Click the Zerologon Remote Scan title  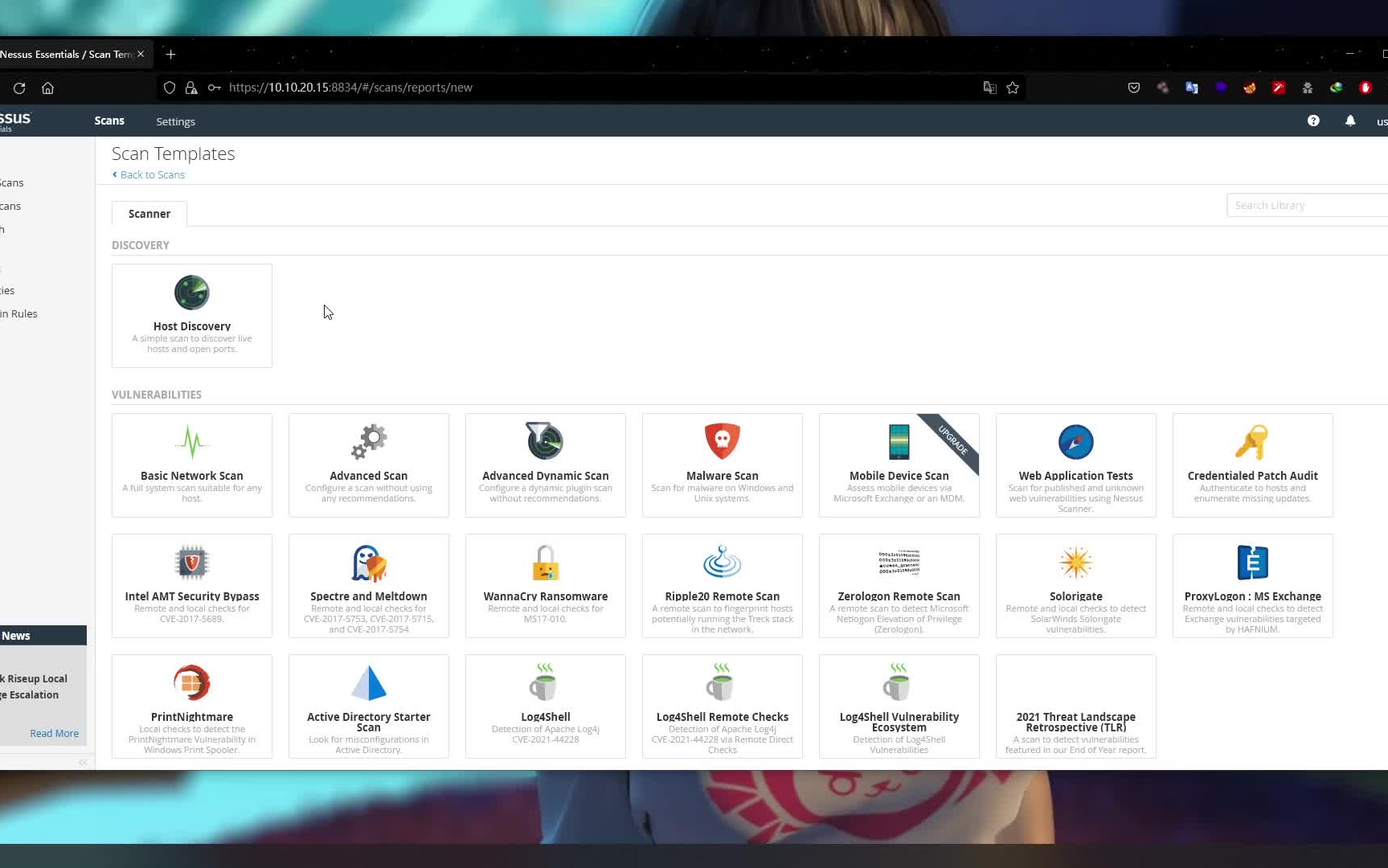click(899, 596)
